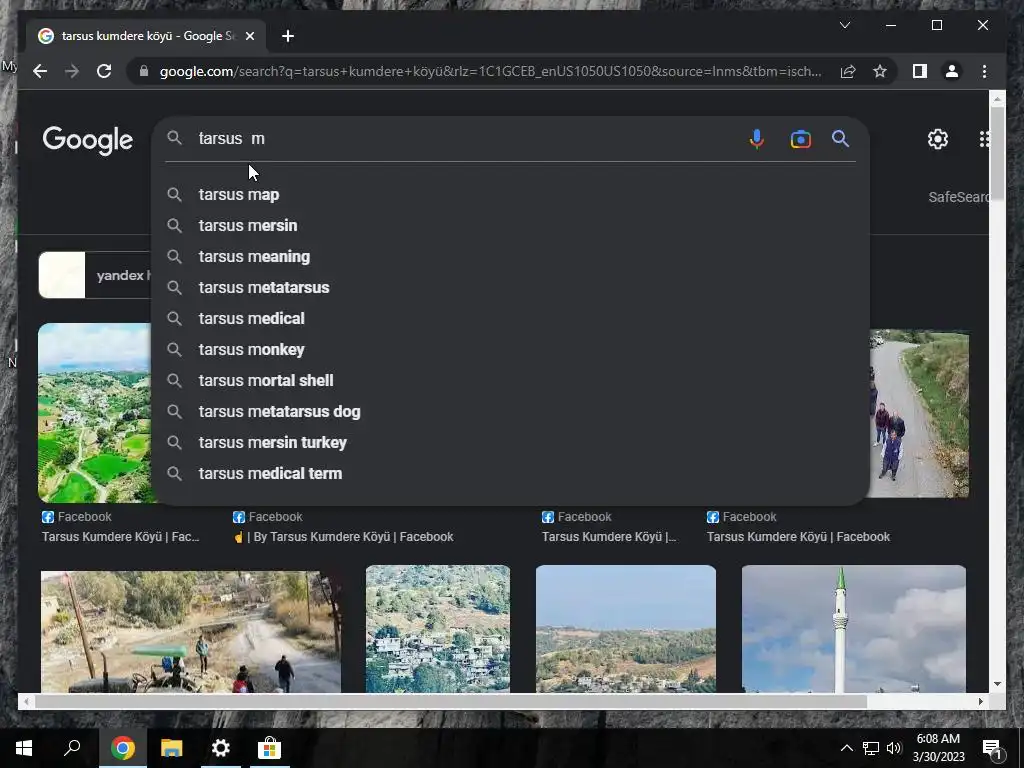Show hidden system tray icons

coord(846,748)
